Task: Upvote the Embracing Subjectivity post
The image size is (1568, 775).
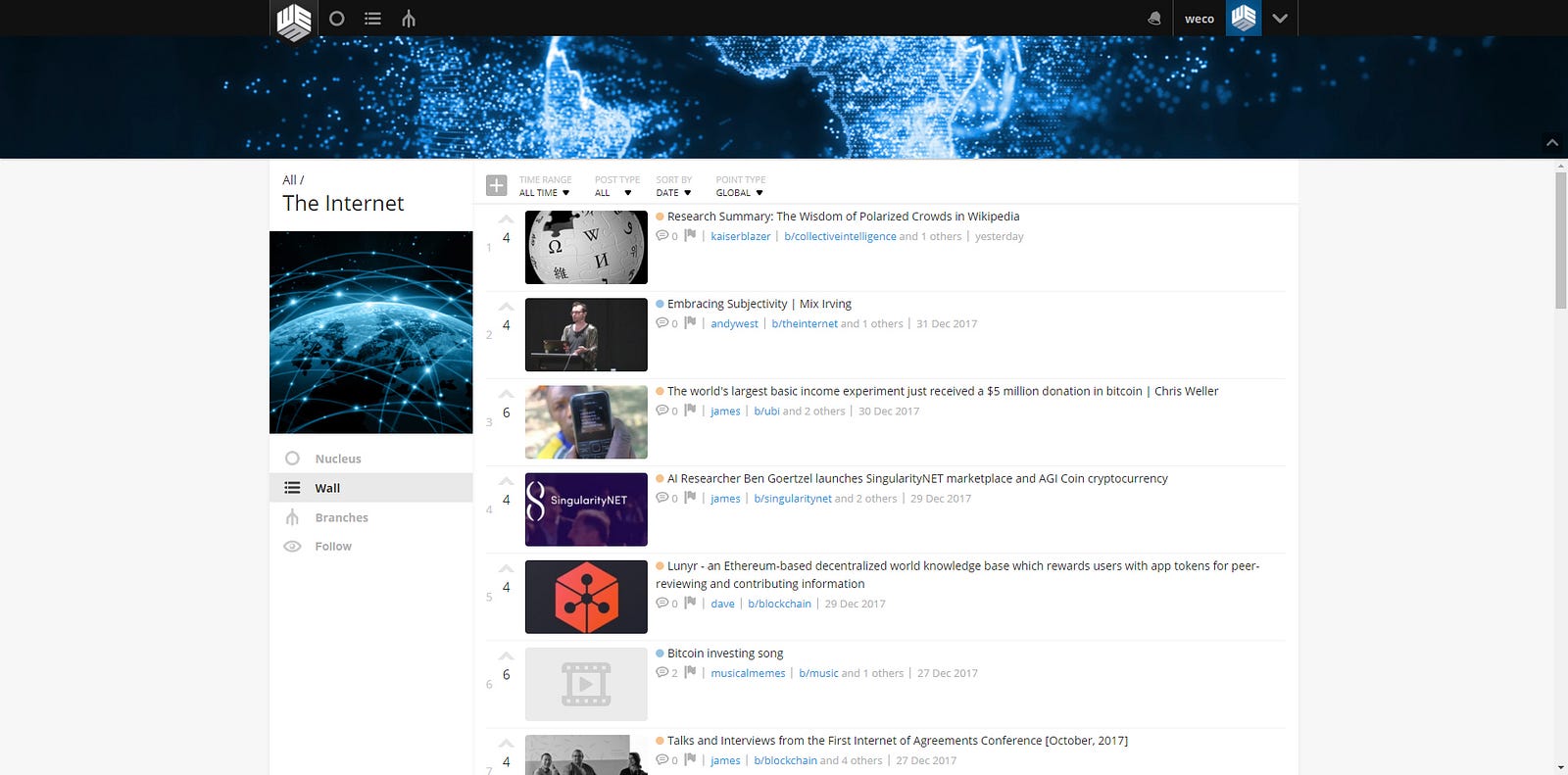Action: click(x=506, y=307)
